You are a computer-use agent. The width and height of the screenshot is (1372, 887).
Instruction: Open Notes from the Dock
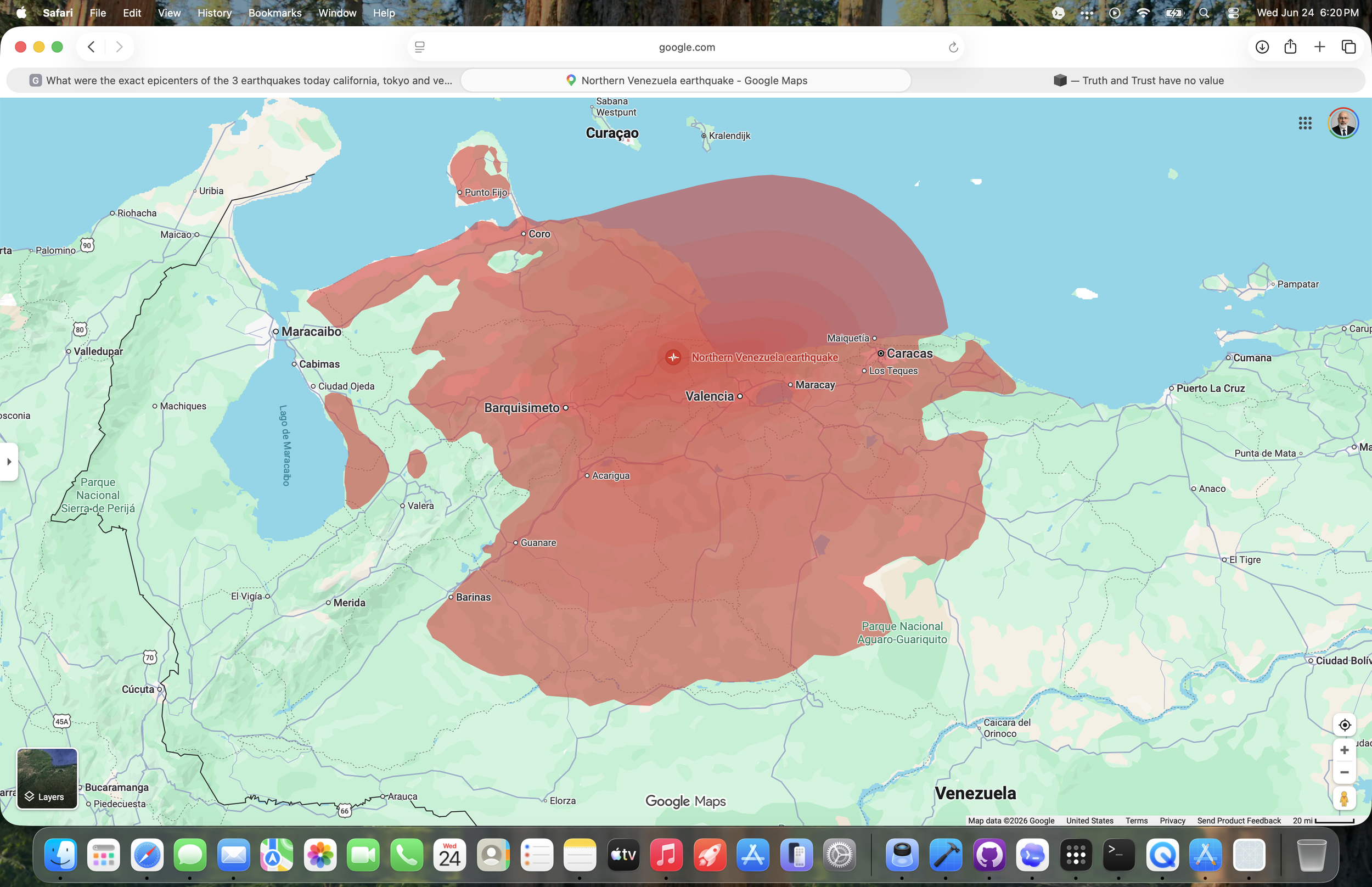[580, 855]
